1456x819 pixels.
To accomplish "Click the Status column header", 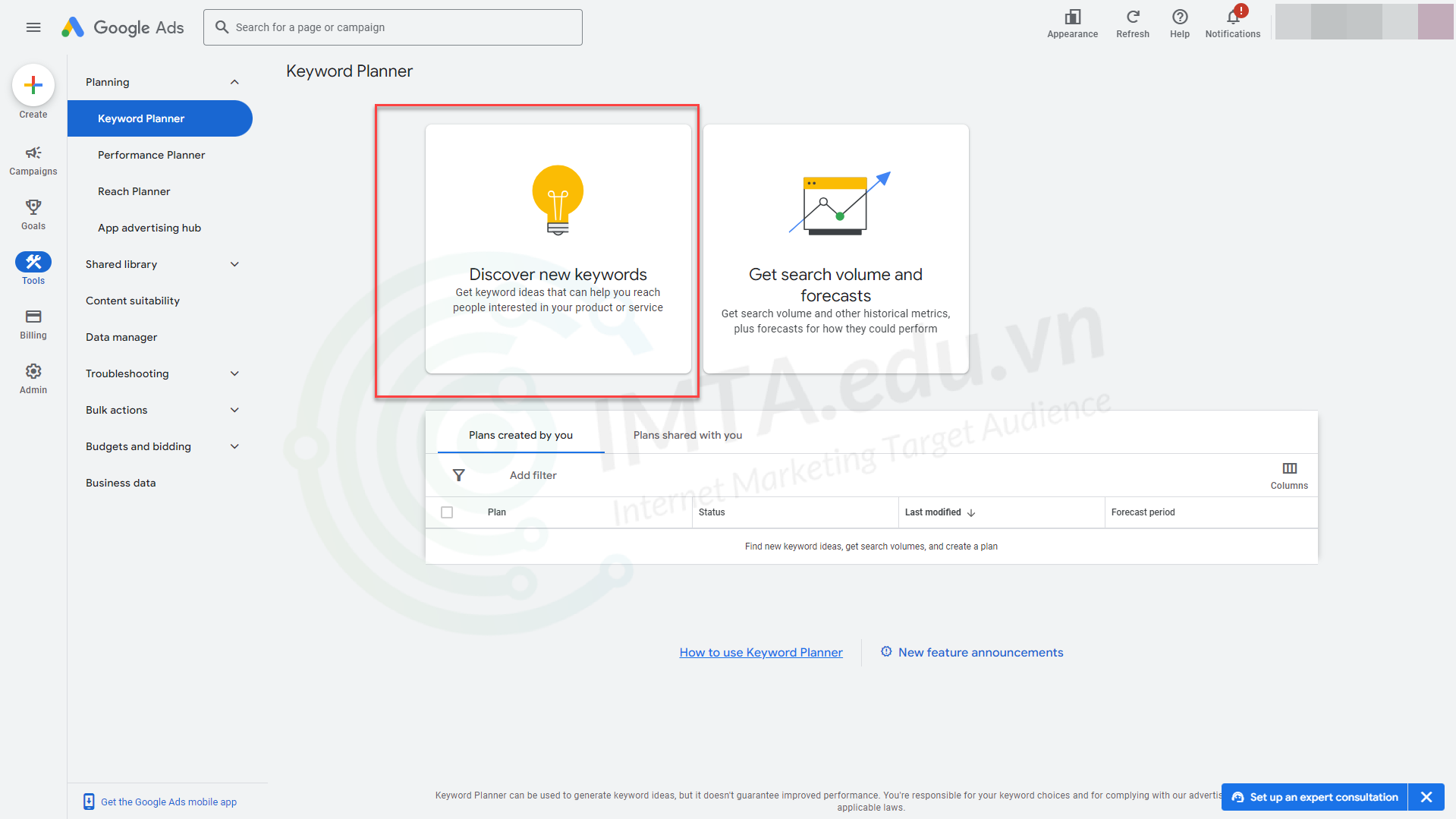I will (x=711, y=512).
